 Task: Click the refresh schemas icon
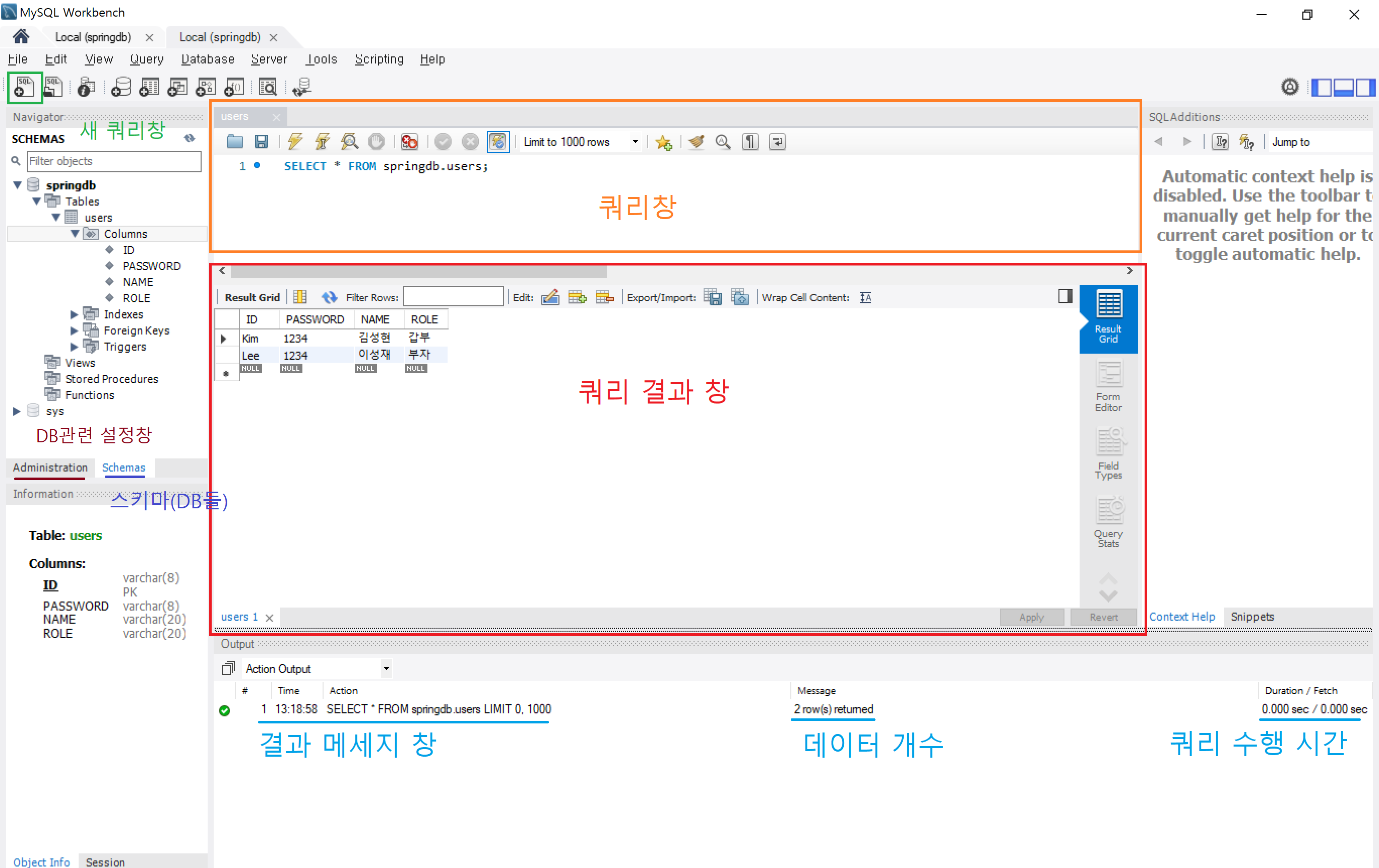click(190, 138)
